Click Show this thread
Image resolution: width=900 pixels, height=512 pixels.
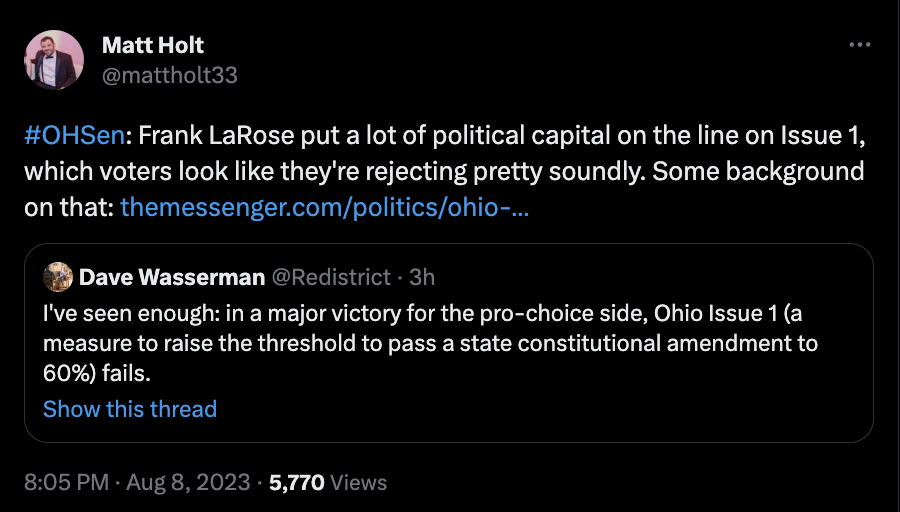130,409
